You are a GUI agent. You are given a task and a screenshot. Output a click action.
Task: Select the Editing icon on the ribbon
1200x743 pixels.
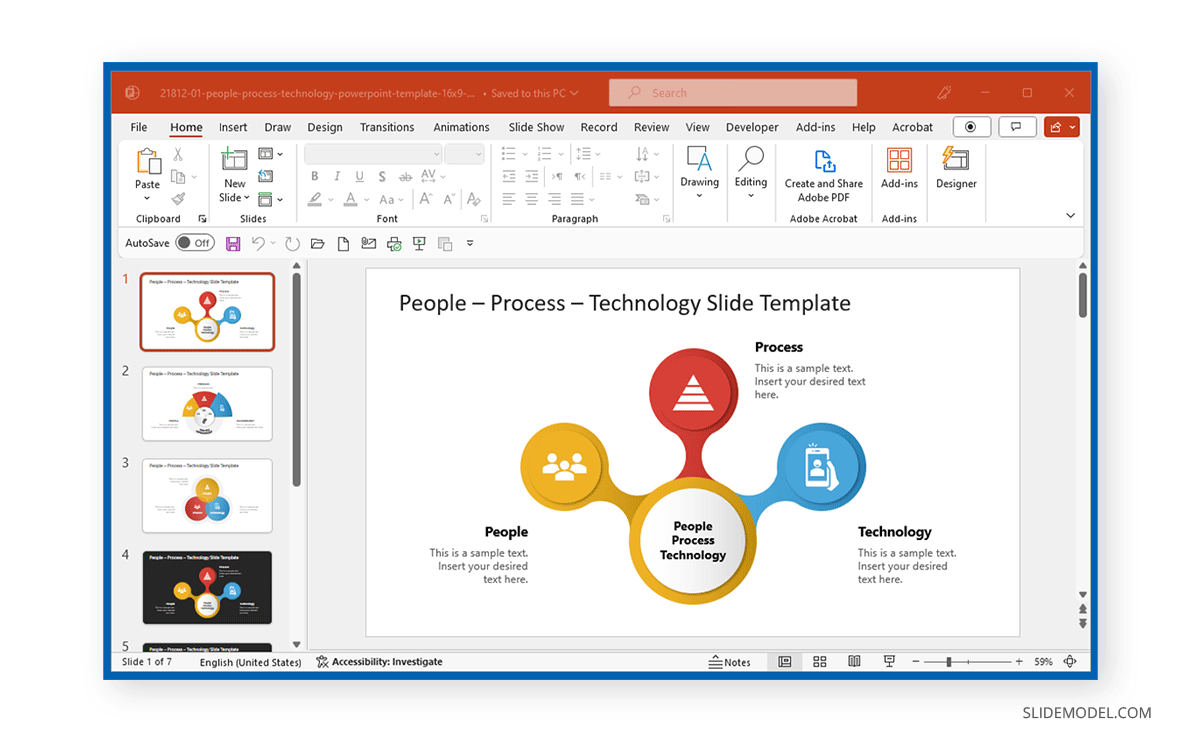(x=751, y=170)
